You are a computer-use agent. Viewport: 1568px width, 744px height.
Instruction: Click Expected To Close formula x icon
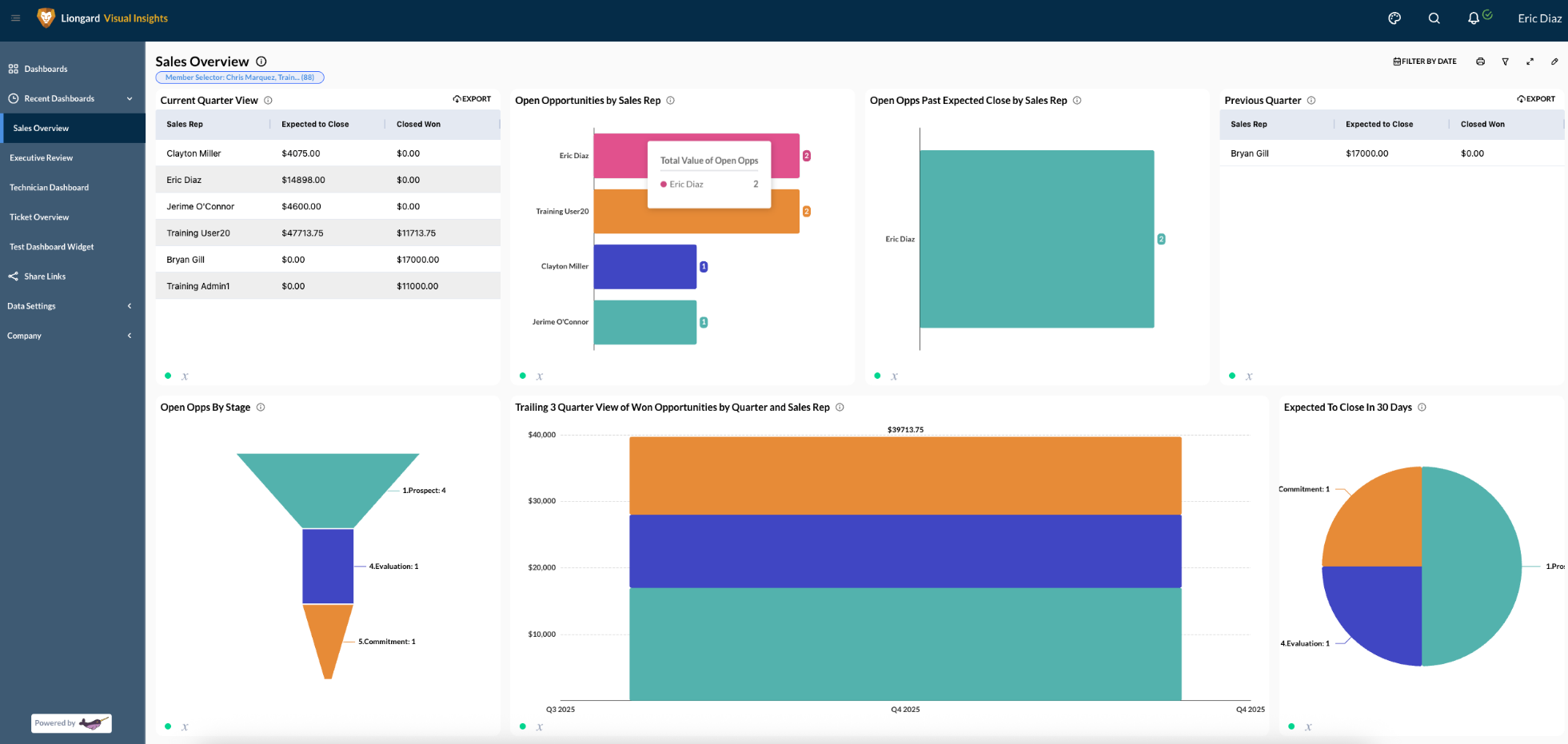1308,727
